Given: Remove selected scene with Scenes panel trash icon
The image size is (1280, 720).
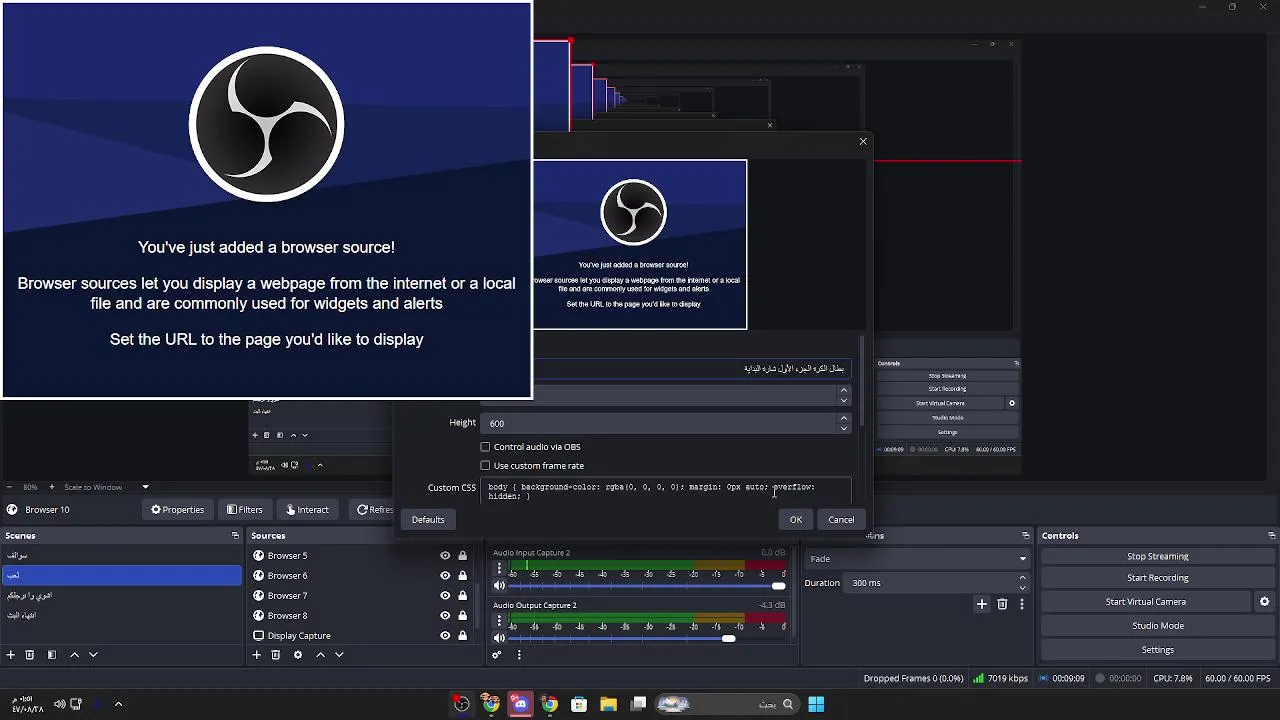Looking at the screenshot, I should point(30,655).
